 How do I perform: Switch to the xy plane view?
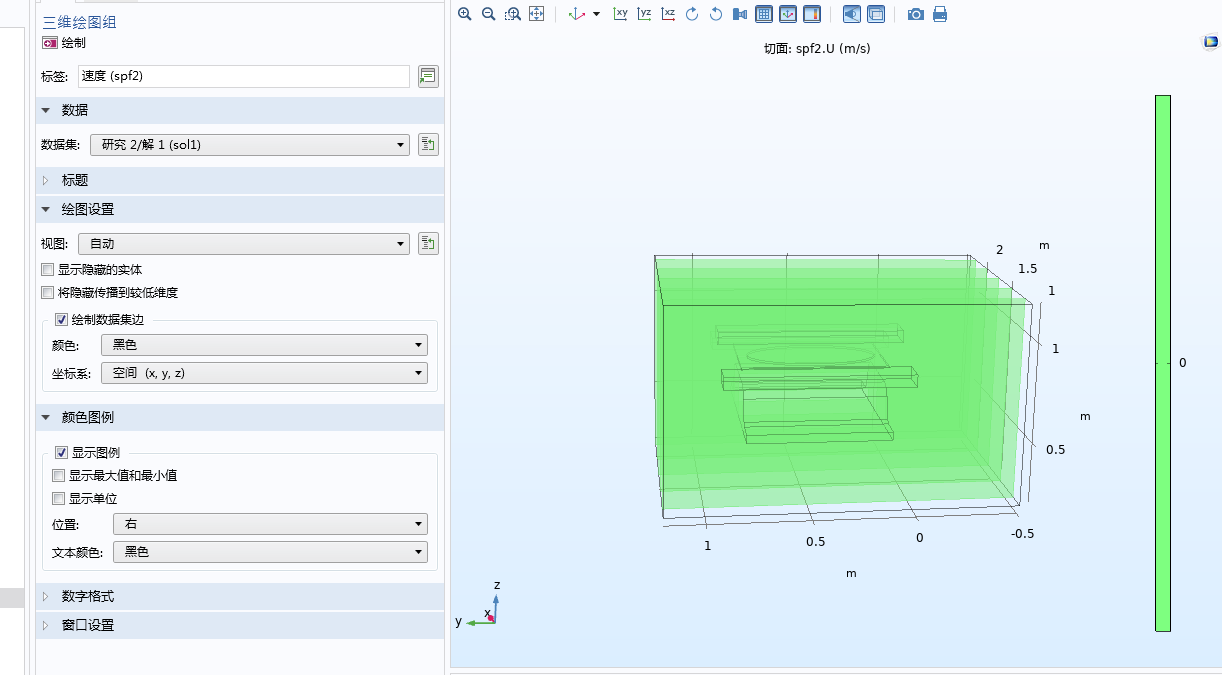(620, 14)
